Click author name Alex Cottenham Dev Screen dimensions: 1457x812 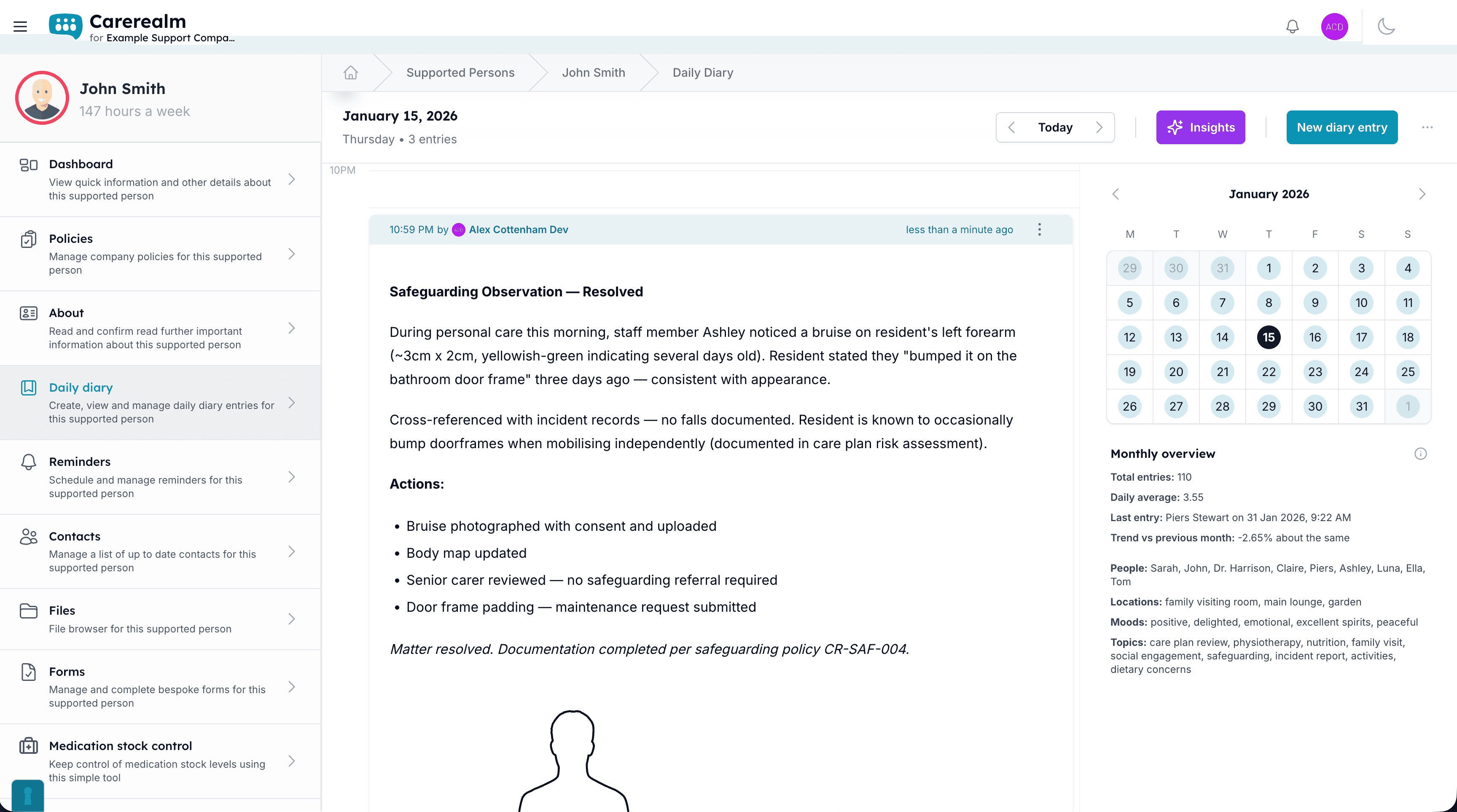tap(518, 230)
